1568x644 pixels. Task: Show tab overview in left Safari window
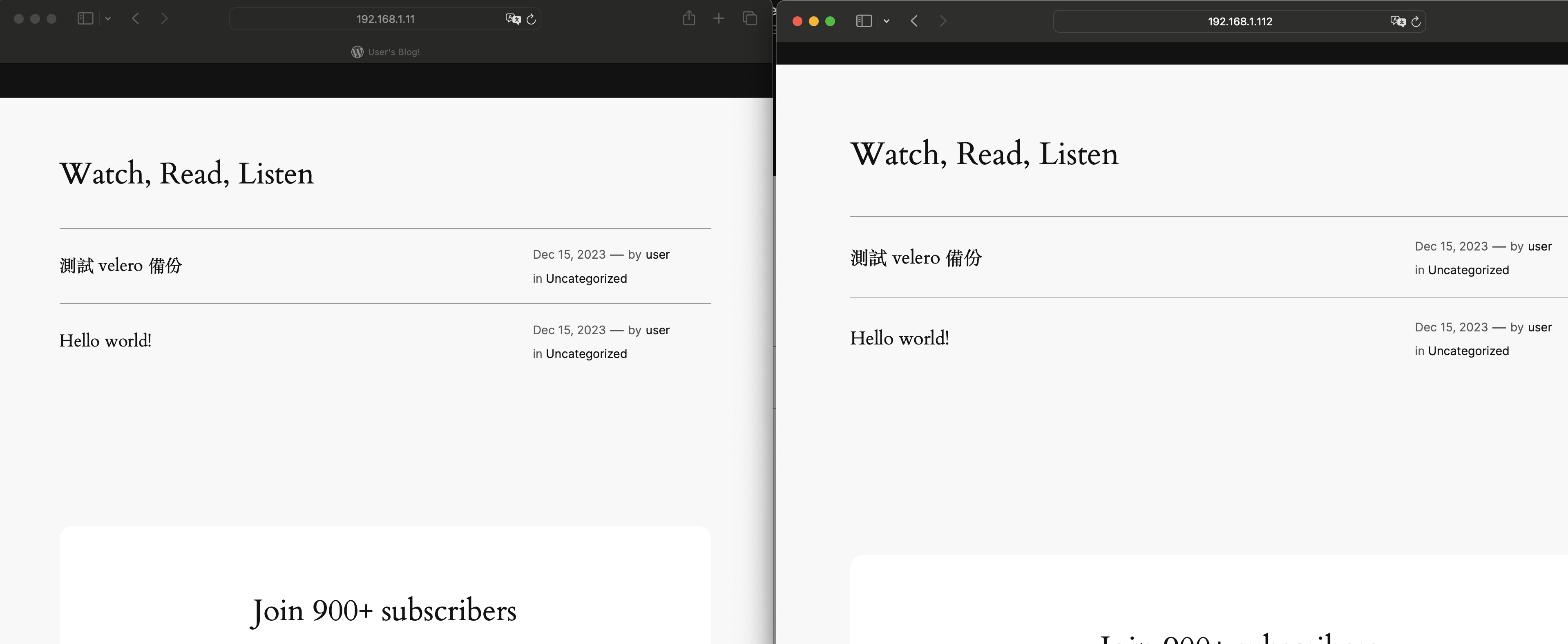750,19
